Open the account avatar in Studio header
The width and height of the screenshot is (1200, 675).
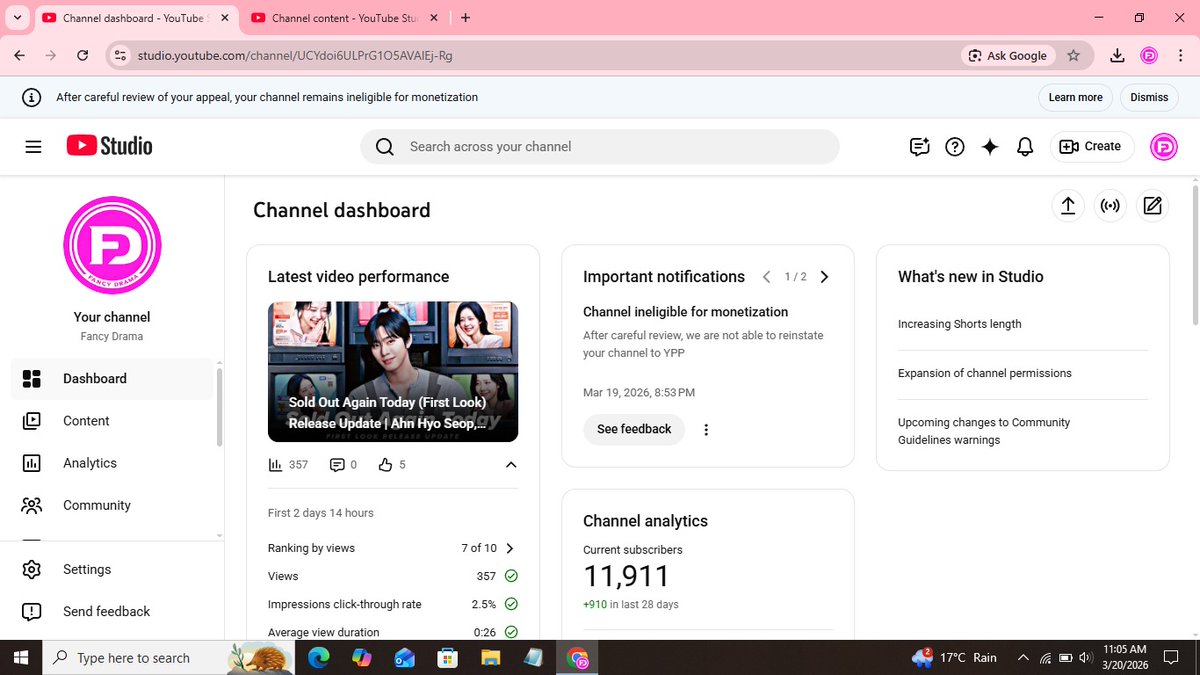1164,147
